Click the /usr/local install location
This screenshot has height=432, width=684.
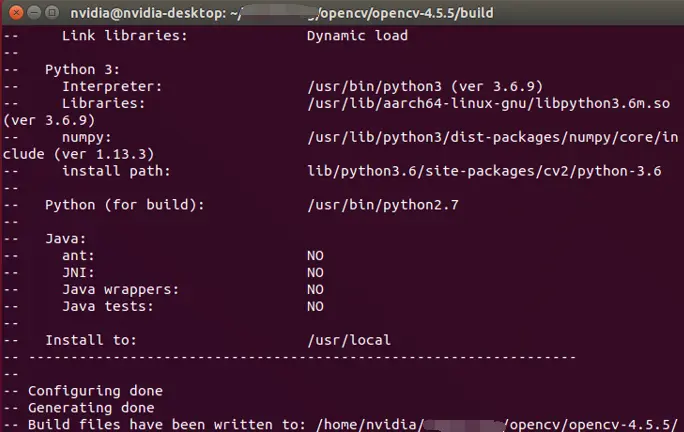[x=349, y=340]
